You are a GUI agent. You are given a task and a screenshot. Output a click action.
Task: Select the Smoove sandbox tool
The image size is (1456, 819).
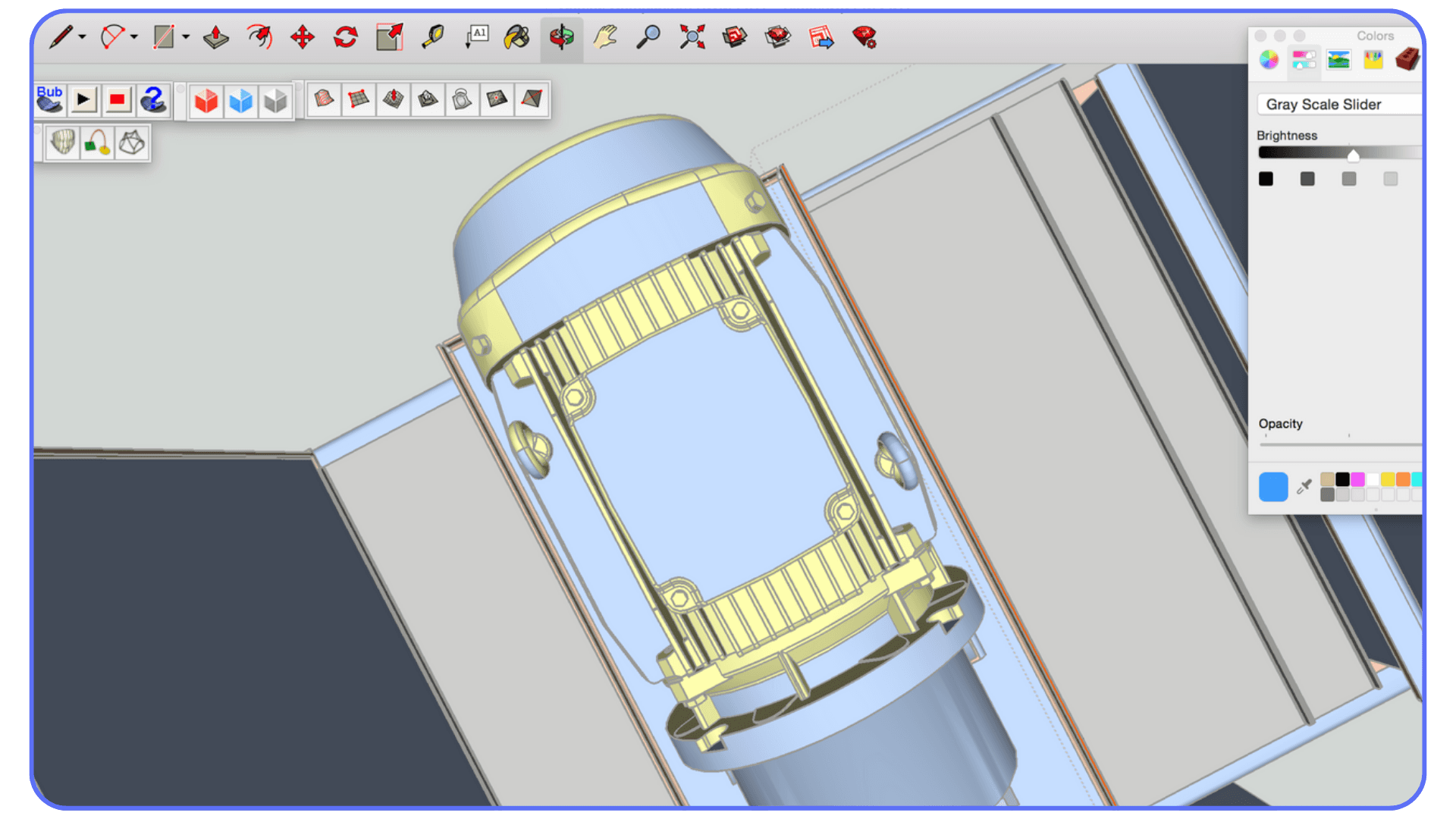click(394, 99)
